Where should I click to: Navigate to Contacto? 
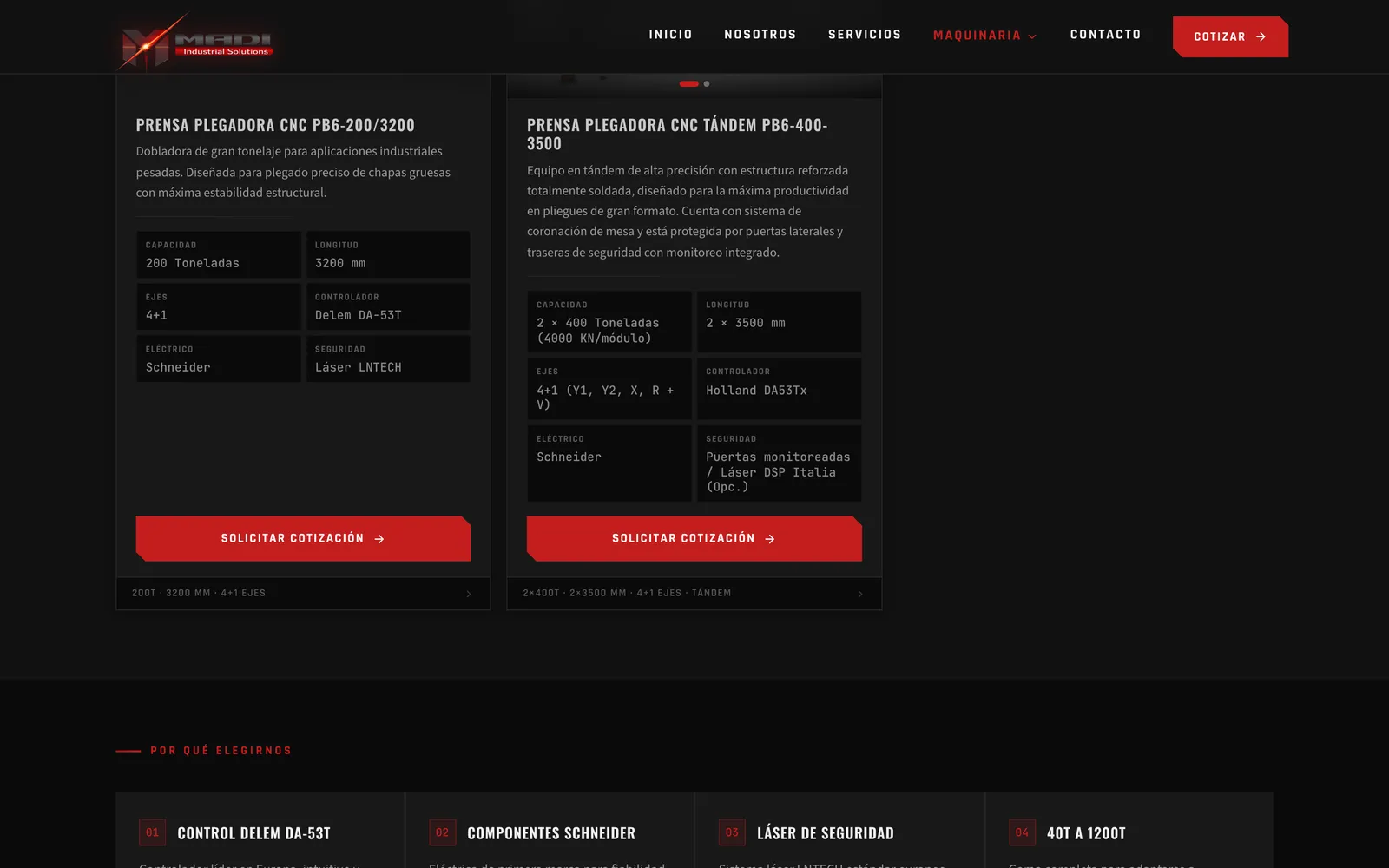pos(1105,35)
